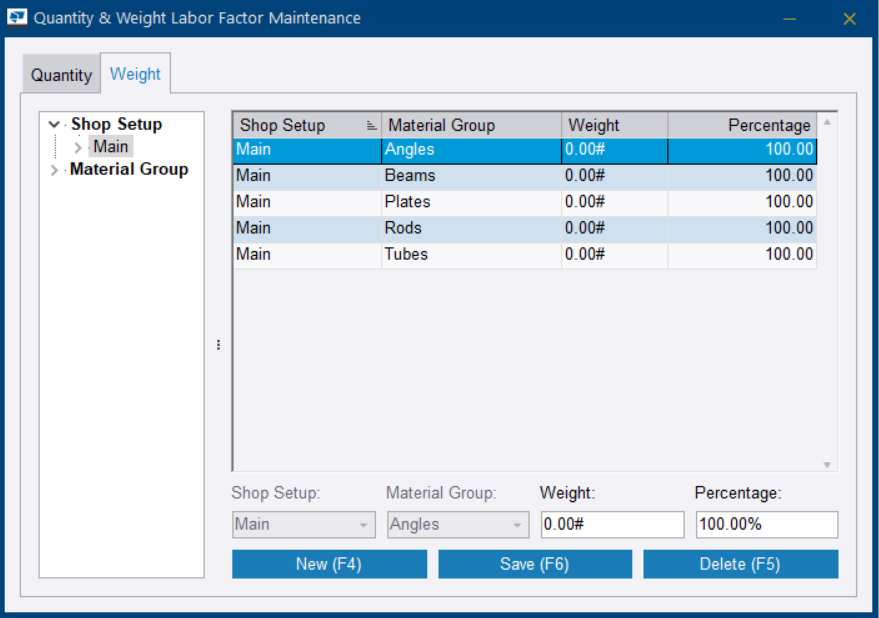Click into the Weight input field
Screen dimensions: 879x618
coord(611,525)
